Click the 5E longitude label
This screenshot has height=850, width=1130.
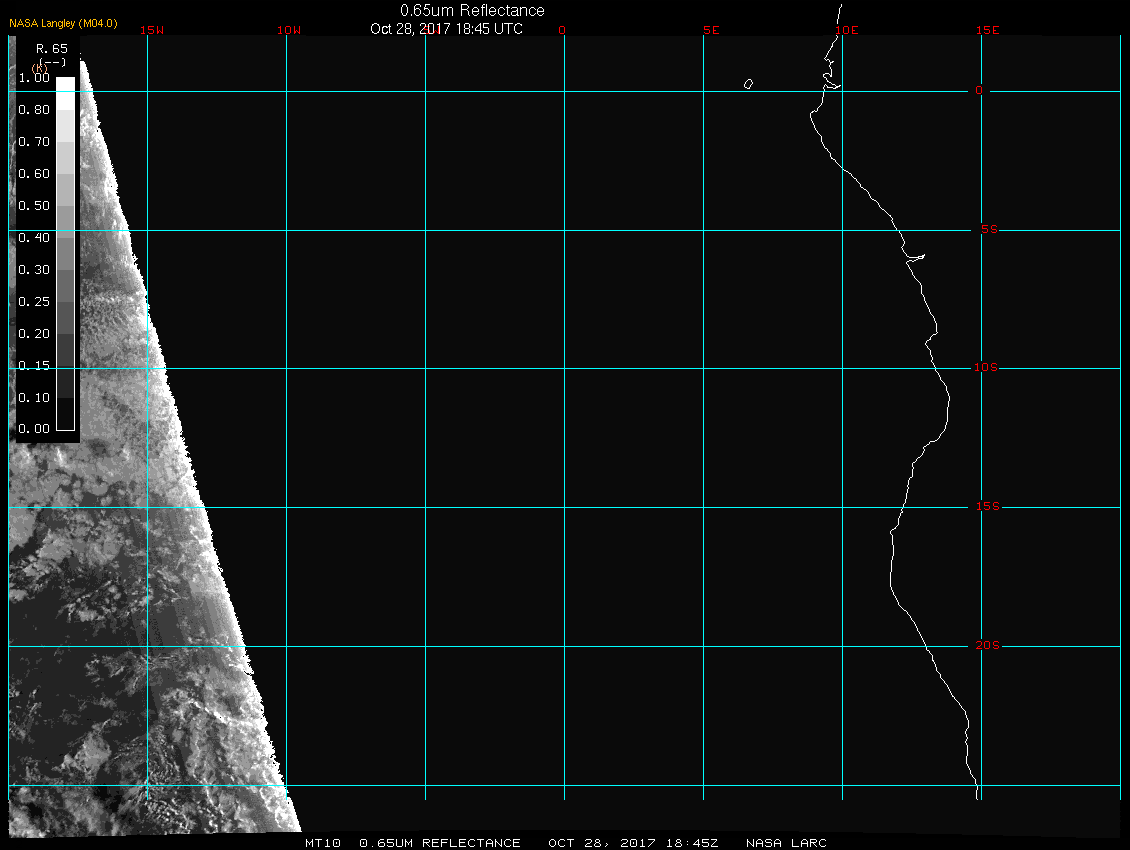point(711,30)
